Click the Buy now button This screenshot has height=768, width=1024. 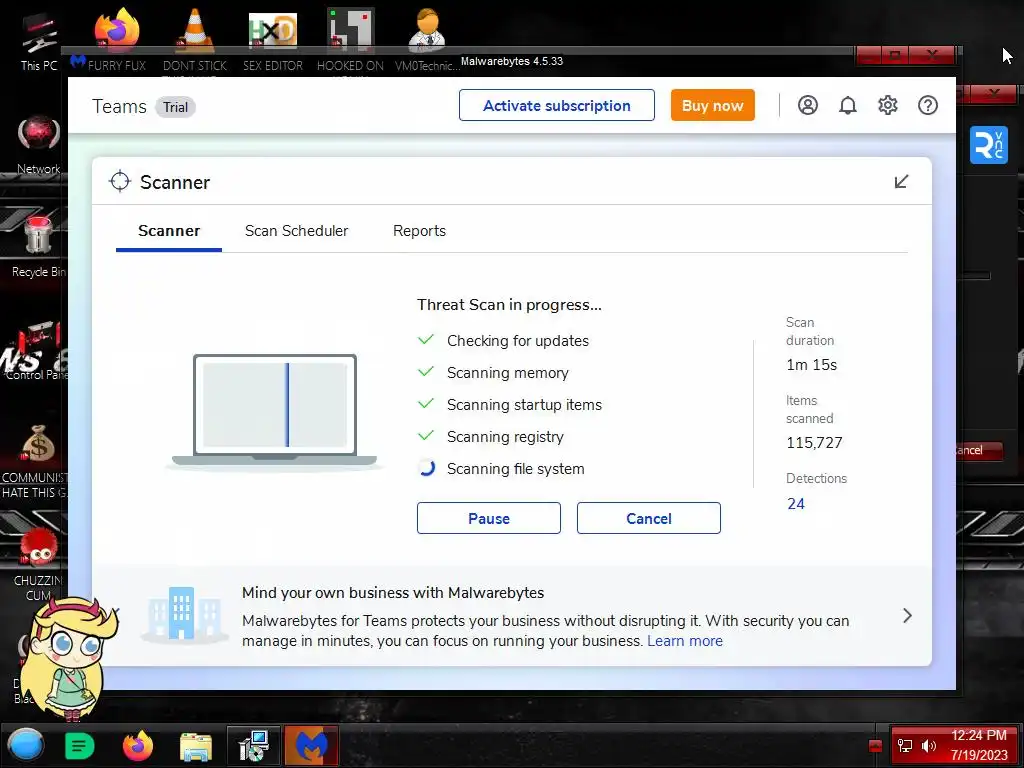tap(712, 105)
